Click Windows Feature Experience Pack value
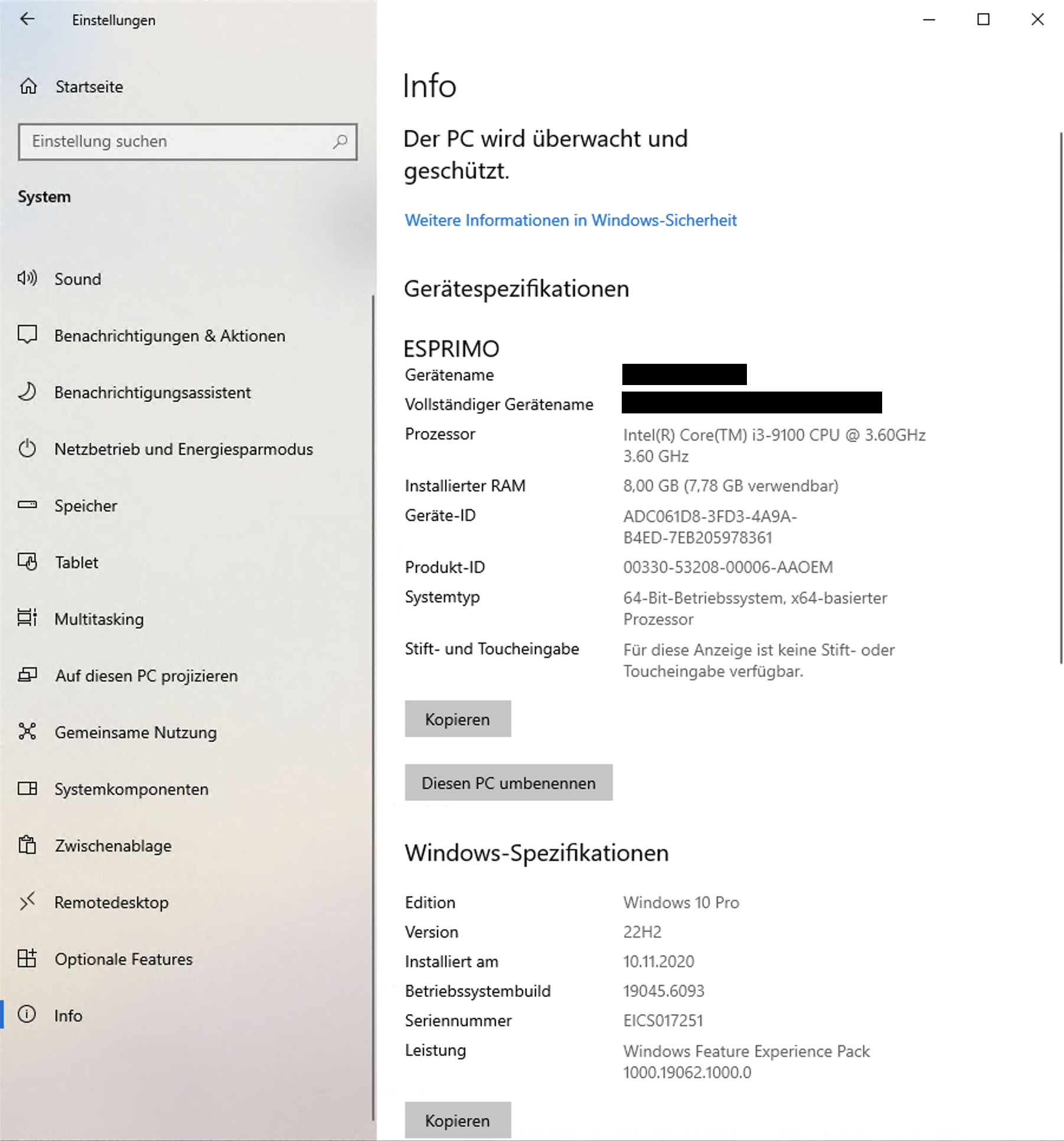1064x1141 pixels. (x=746, y=1062)
